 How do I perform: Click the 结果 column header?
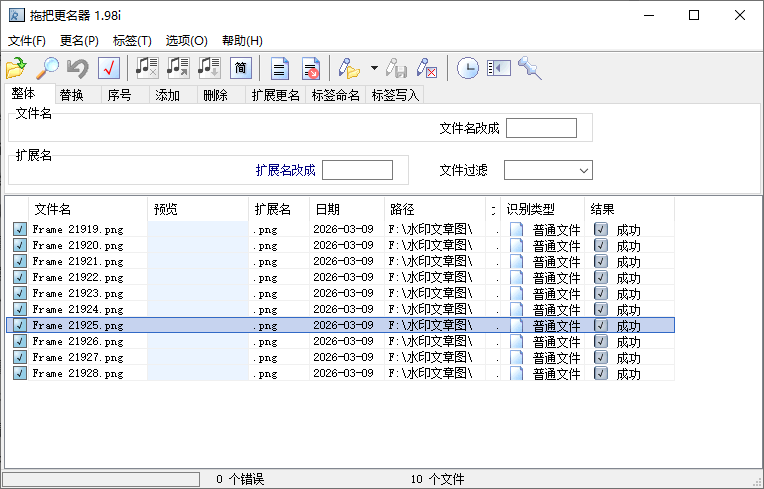click(x=630, y=209)
